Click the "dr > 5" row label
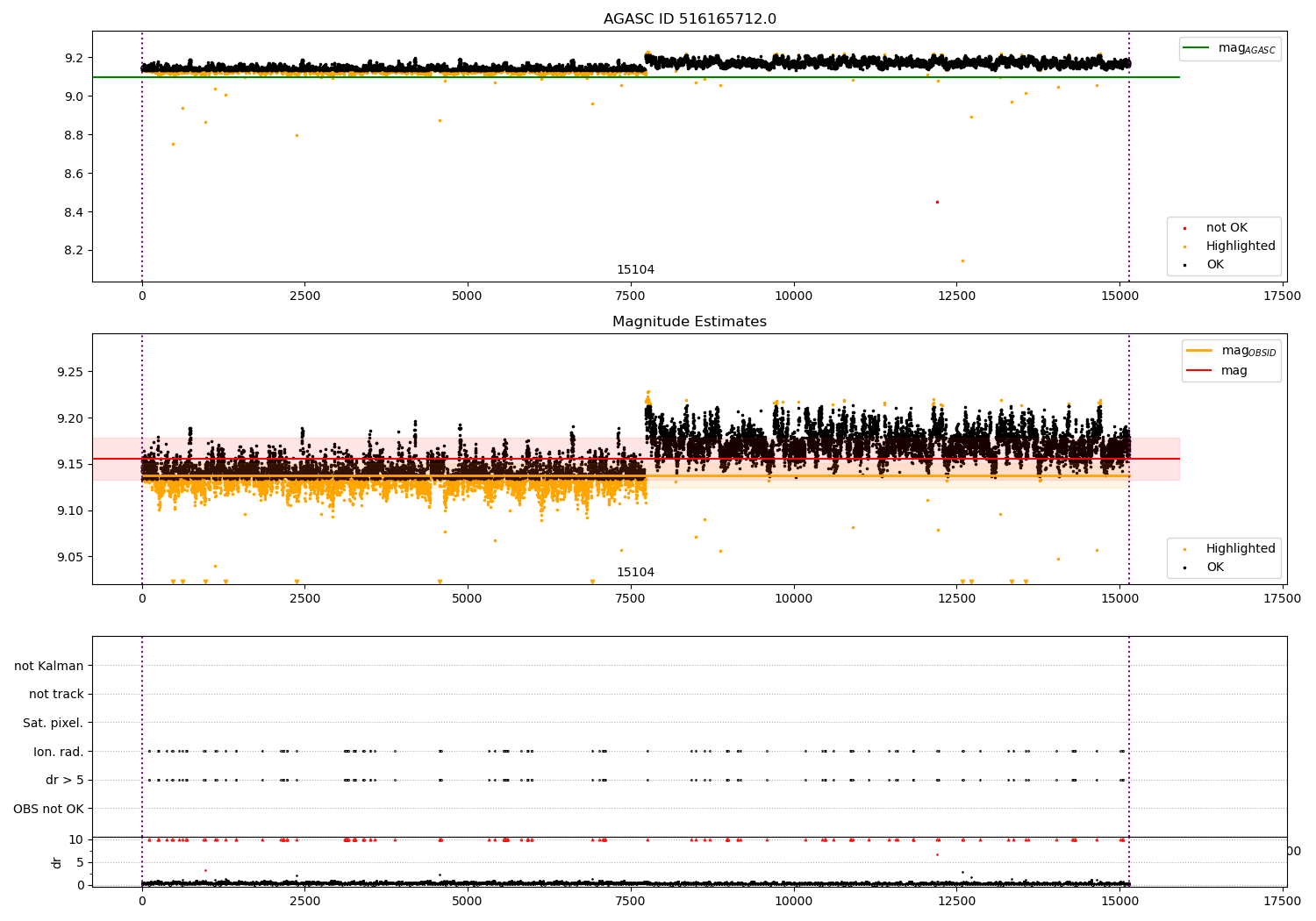This screenshot has height=921, width=1316. [x=65, y=780]
